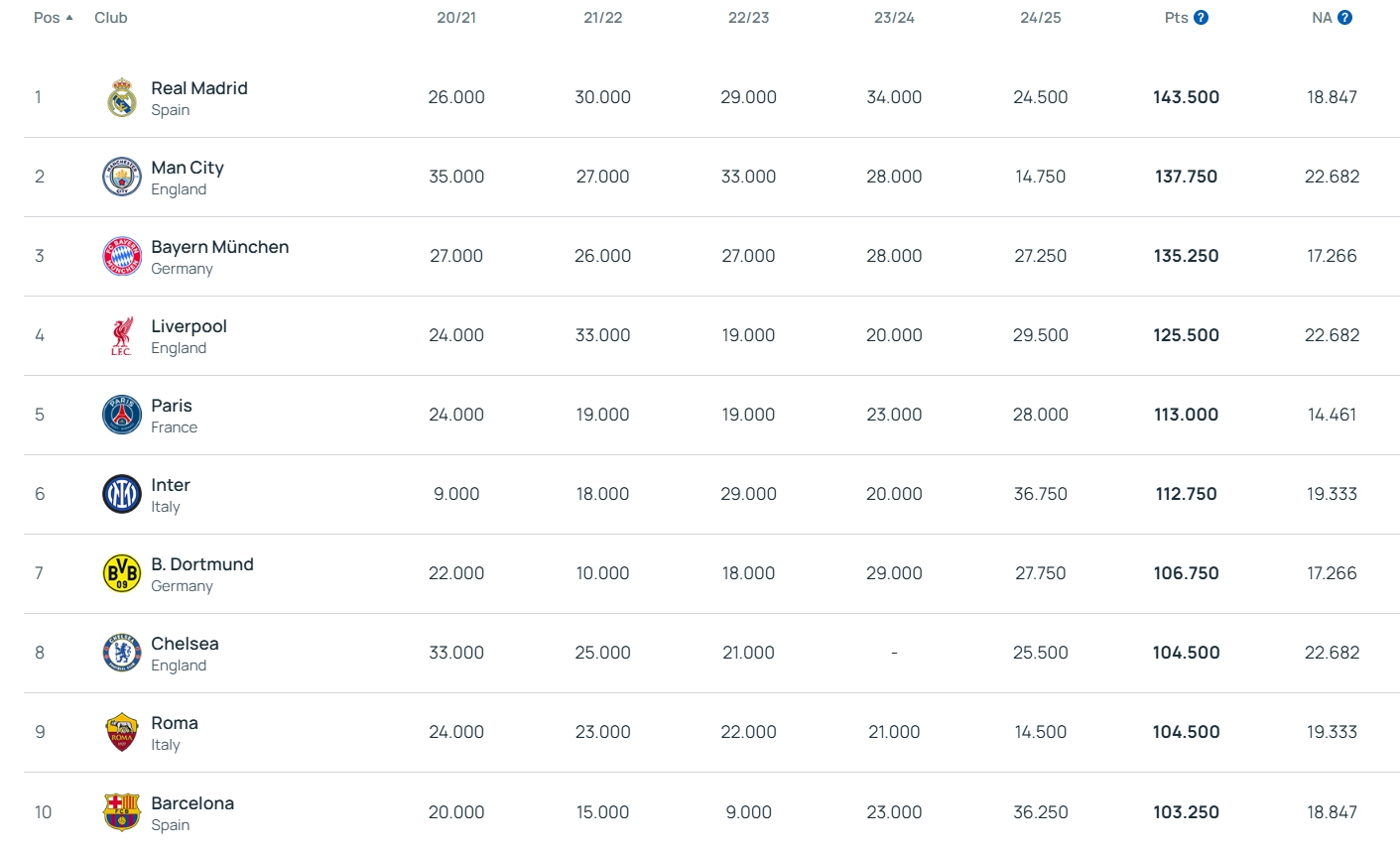
Task: Click the Bayern München club logo
Action: pos(122,256)
